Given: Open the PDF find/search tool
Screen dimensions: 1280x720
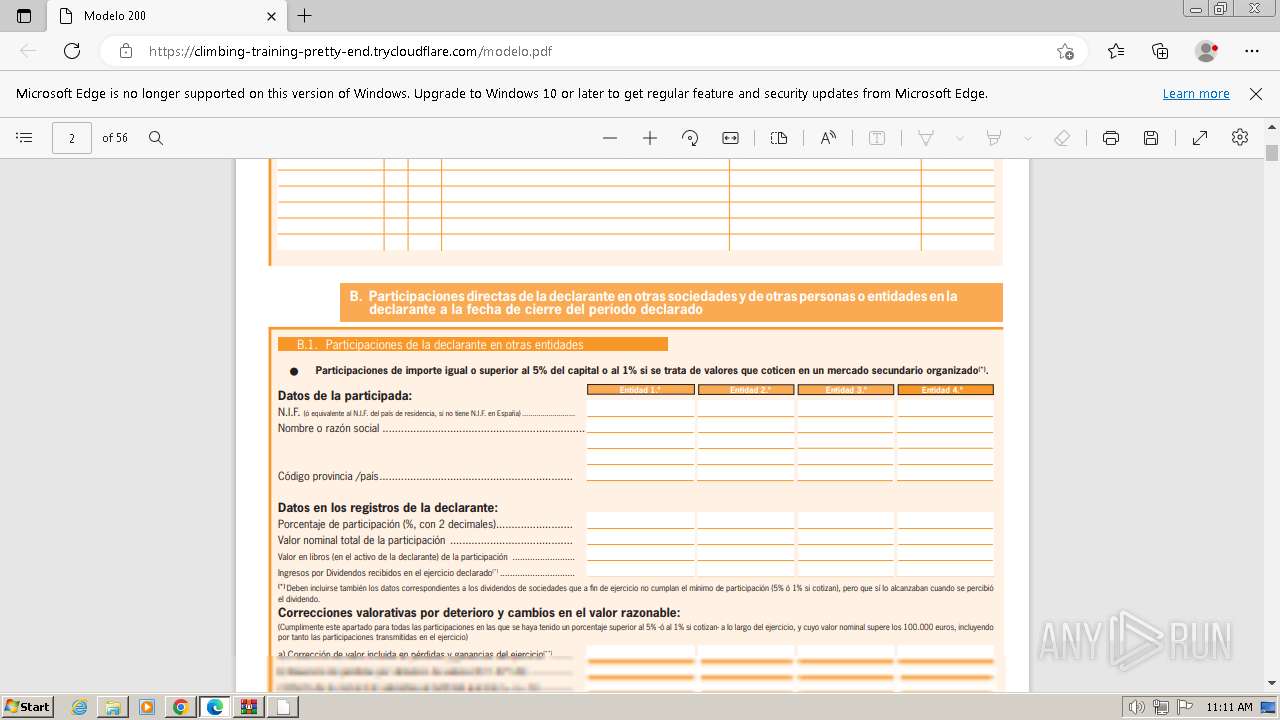Looking at the screenshot, I should [156, 138].
